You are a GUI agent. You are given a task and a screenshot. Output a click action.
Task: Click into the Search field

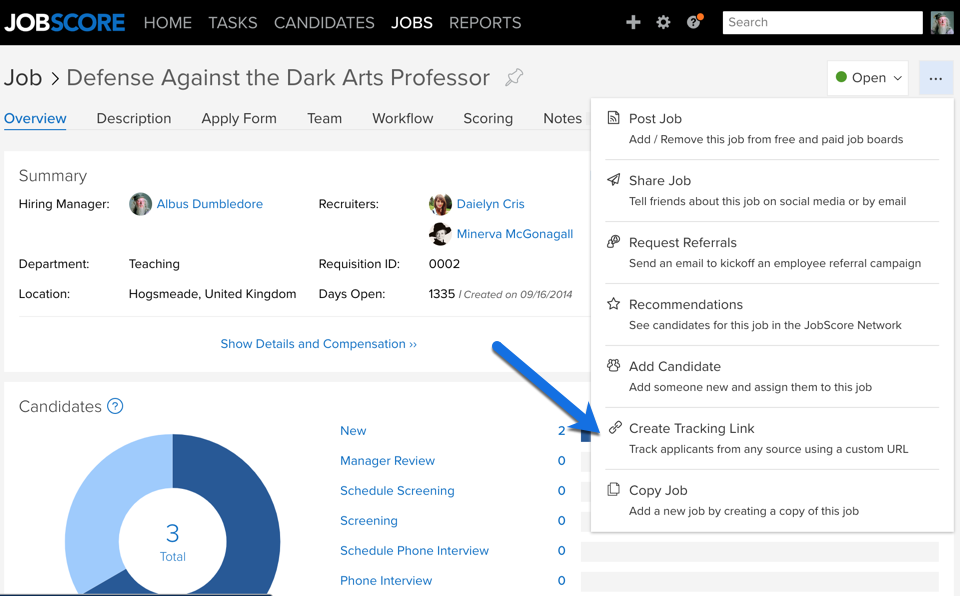tap(822, 23)
